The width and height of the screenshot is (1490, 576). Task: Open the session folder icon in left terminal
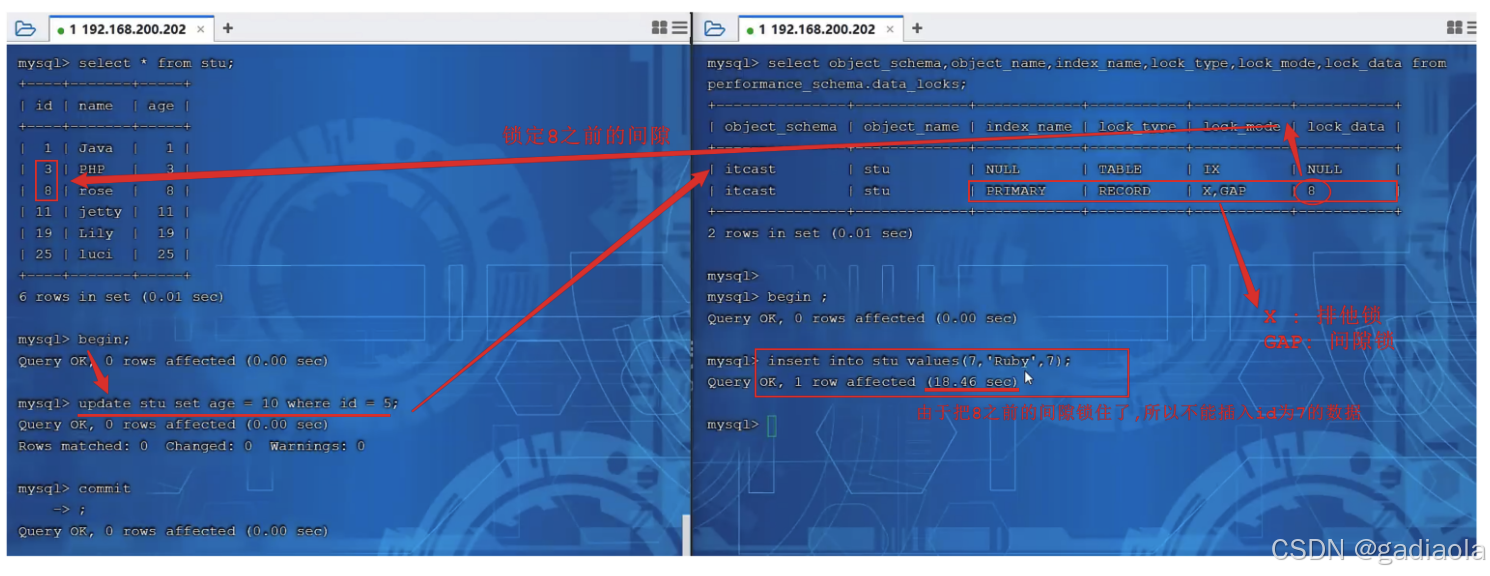click(25, 29)
